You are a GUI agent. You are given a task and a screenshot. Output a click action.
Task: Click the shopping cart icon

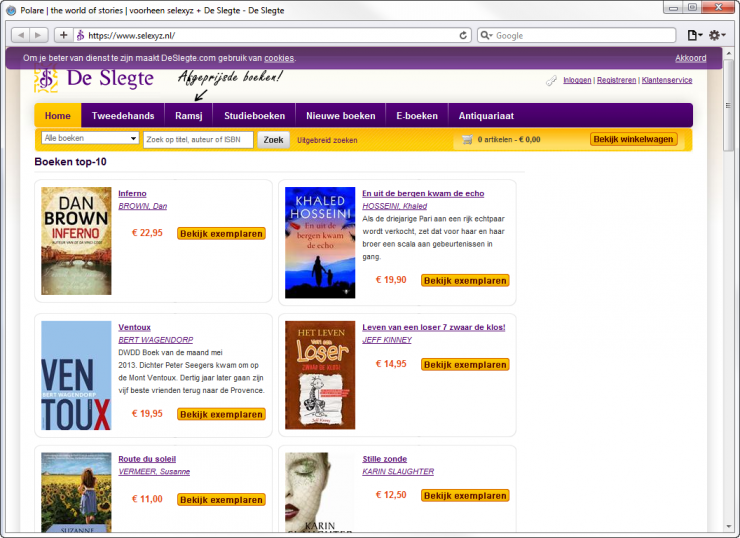467,140
